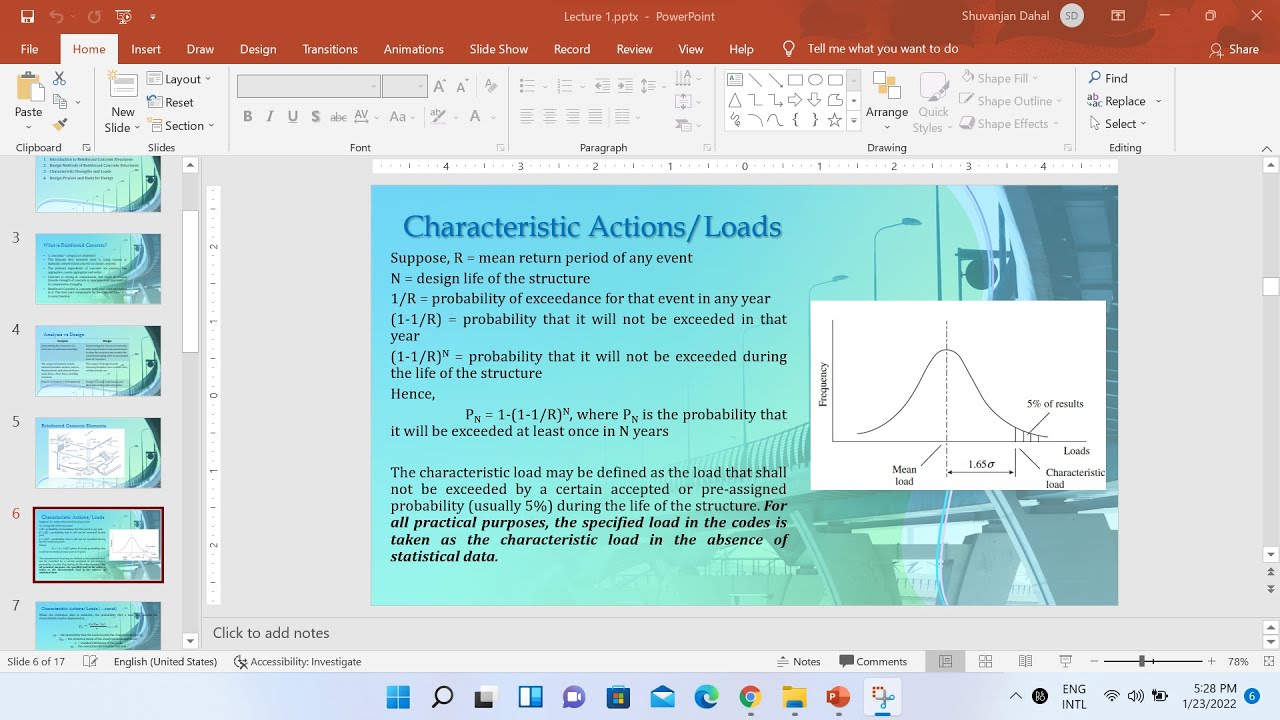Open Shape Effects dropdown
This screenshot has width=1280, height=720.
[x=1008, y=124]
